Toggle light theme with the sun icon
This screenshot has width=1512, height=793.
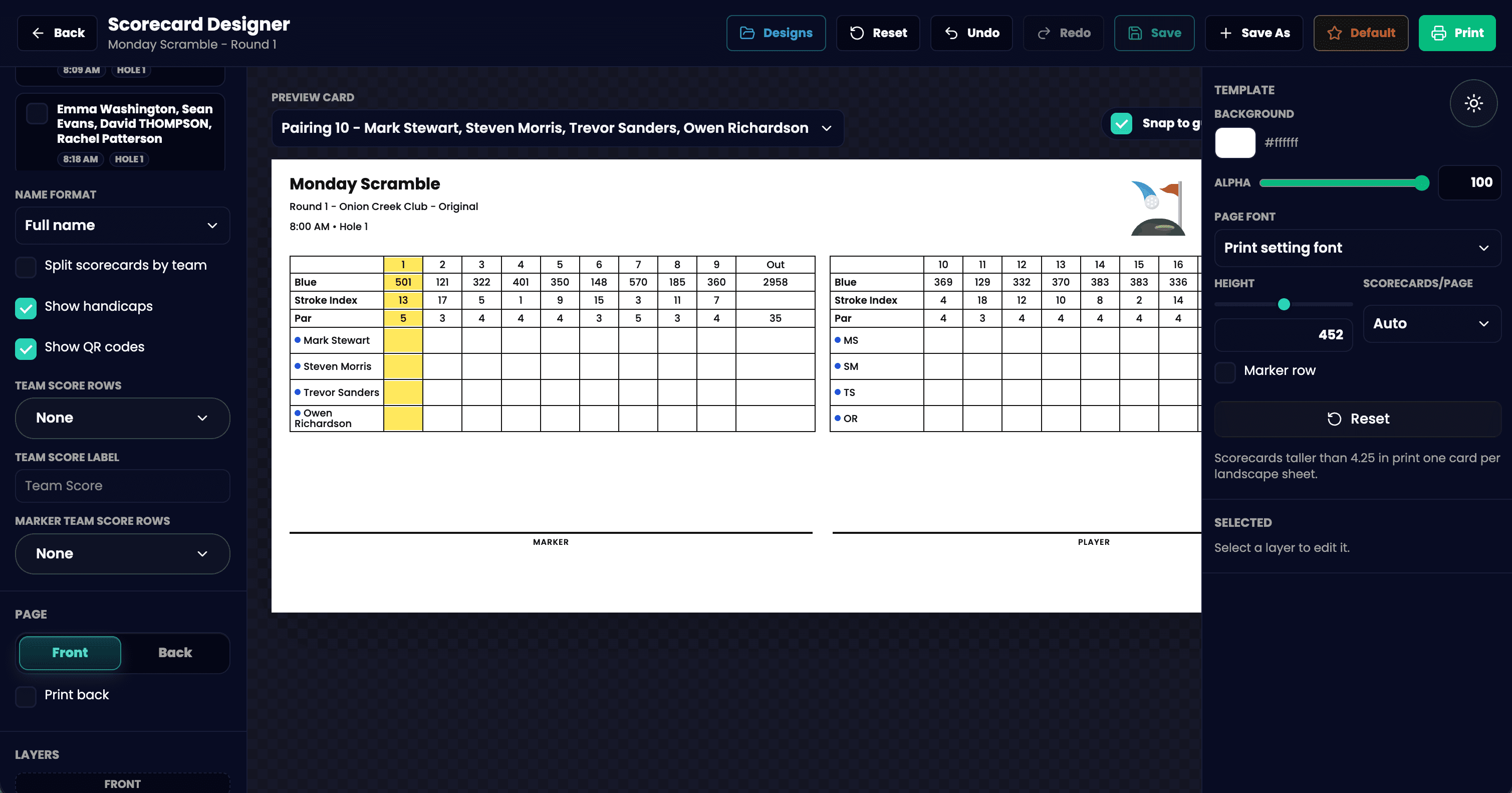pos(1473,103)
